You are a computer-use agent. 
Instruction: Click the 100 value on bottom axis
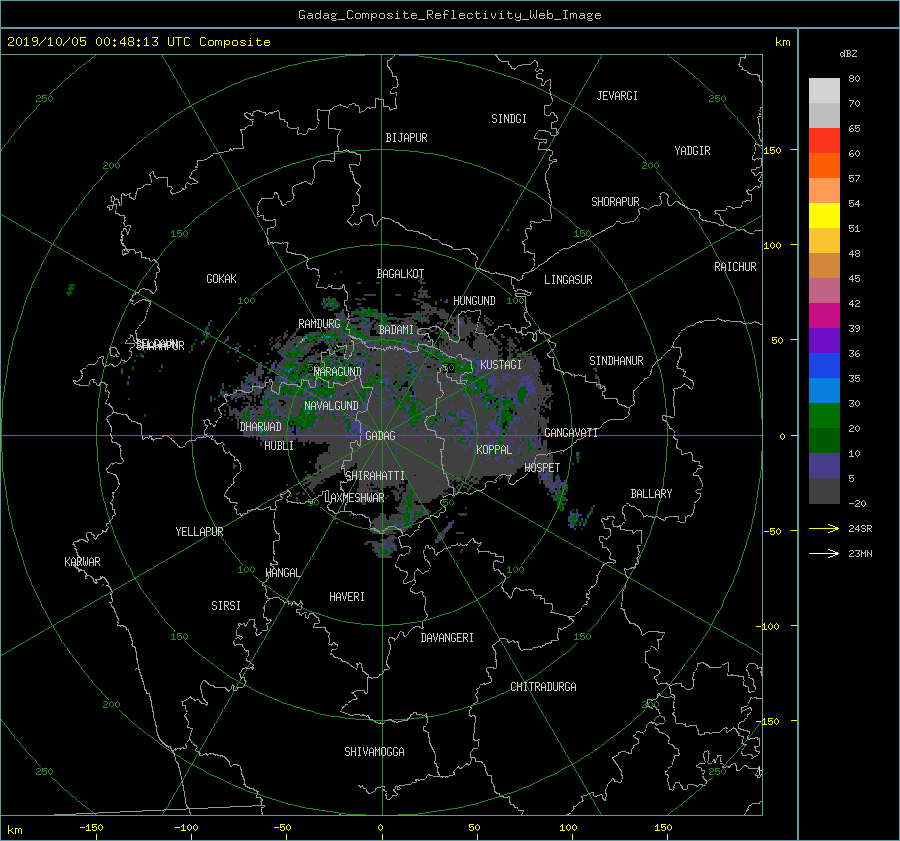pyautogui.click(x=568, y=828)
